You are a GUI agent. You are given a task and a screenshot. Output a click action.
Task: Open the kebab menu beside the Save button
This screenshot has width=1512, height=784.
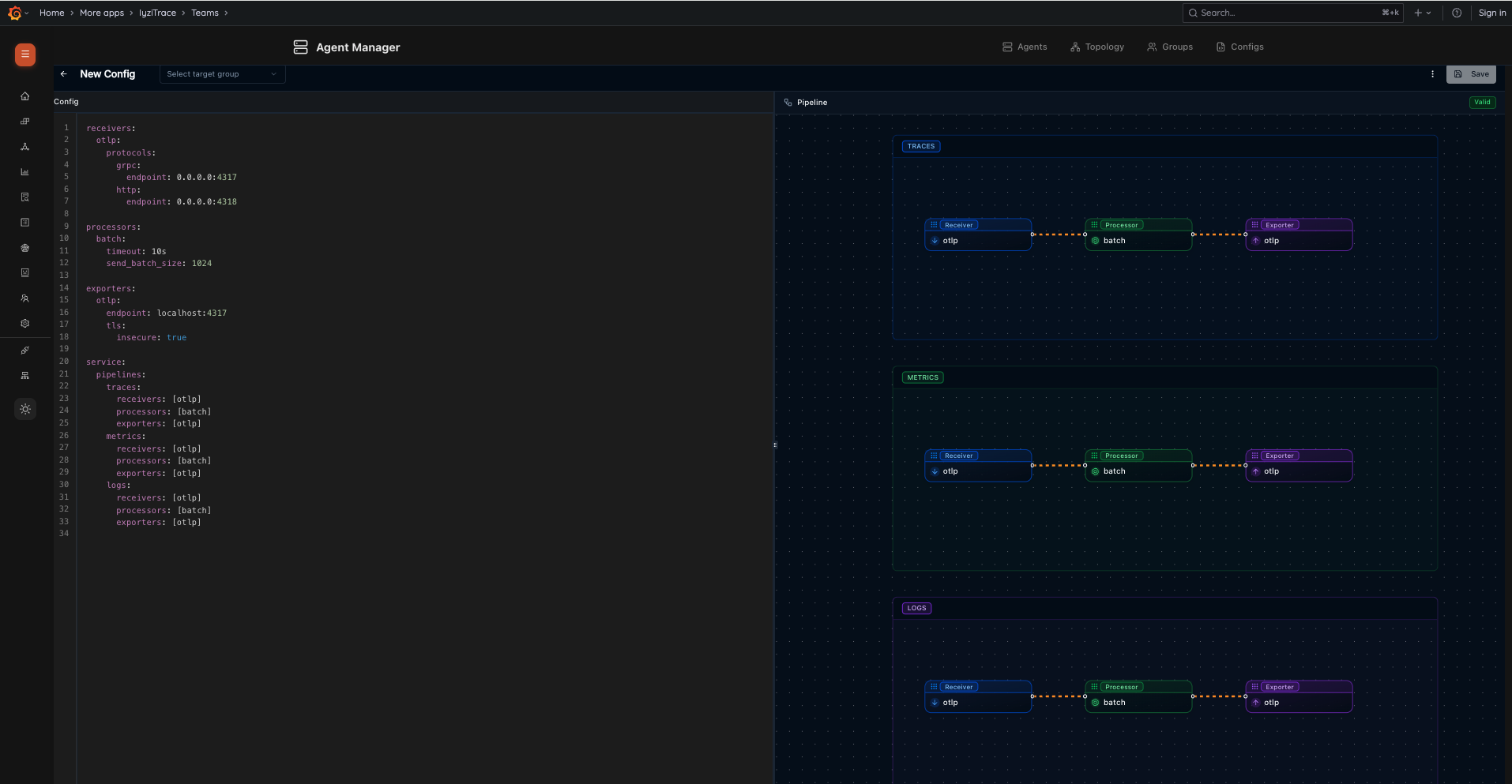pos(1432,73)
